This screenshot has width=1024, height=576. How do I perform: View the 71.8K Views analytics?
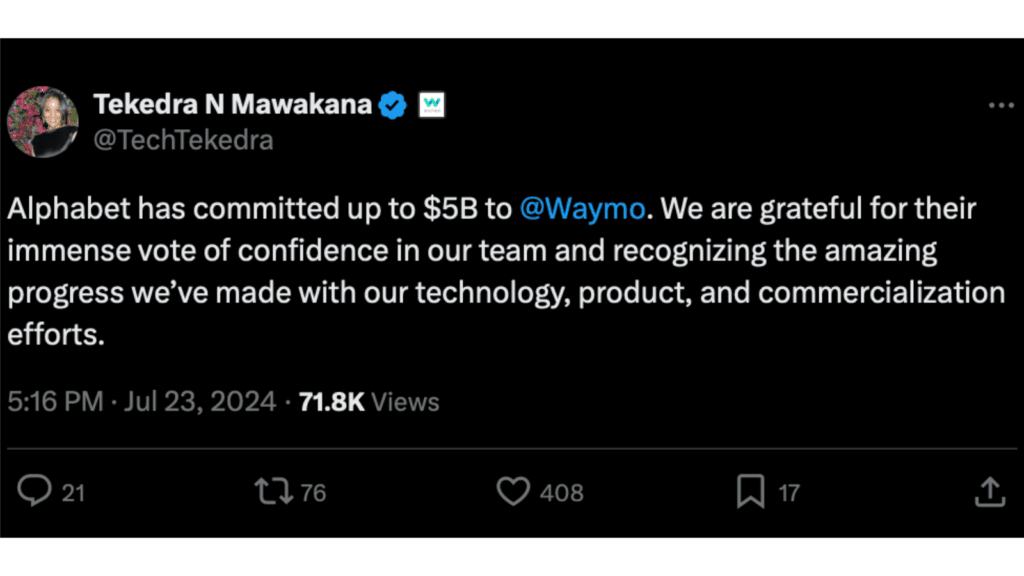(x=369, y=402)
